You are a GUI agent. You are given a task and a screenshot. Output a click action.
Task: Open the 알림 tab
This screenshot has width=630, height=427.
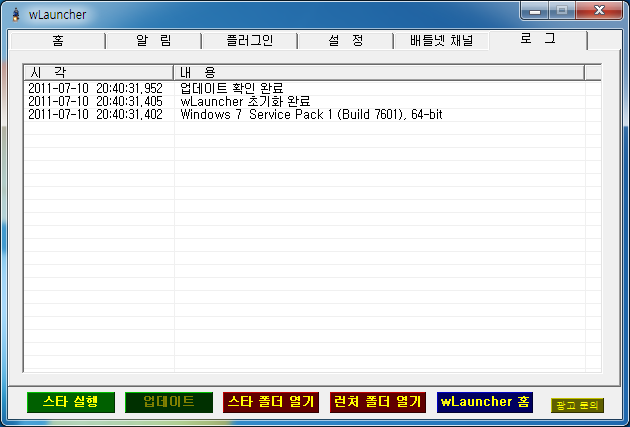154,41
